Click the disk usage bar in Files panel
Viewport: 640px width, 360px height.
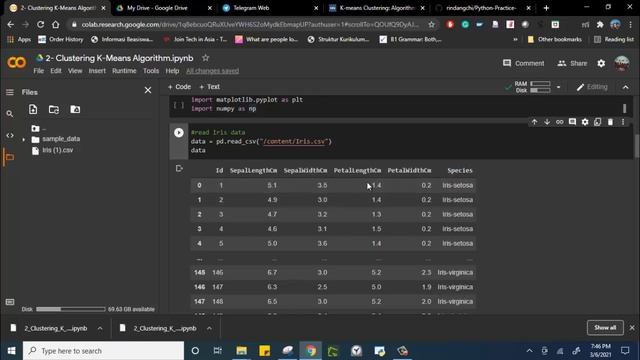[x=71, y=309]
